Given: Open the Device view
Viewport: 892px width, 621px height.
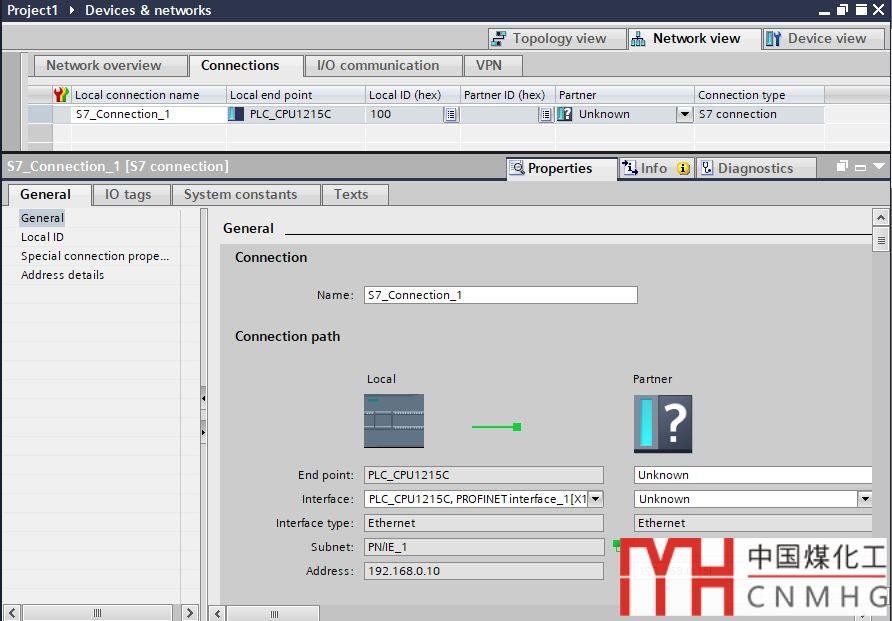Looking at the screenshot, I should pyautogui.click(x=816, y=39).
